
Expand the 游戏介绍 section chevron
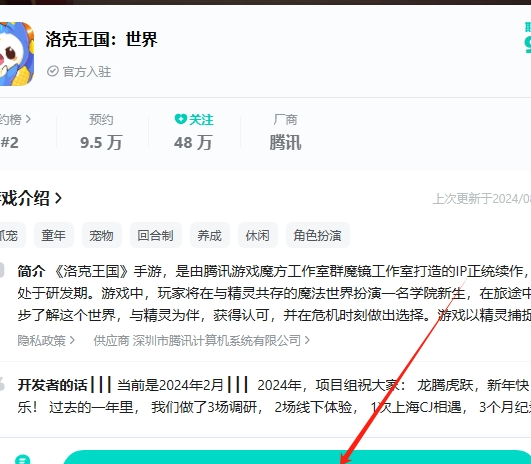pyautogui.click(x=58, y=198)
